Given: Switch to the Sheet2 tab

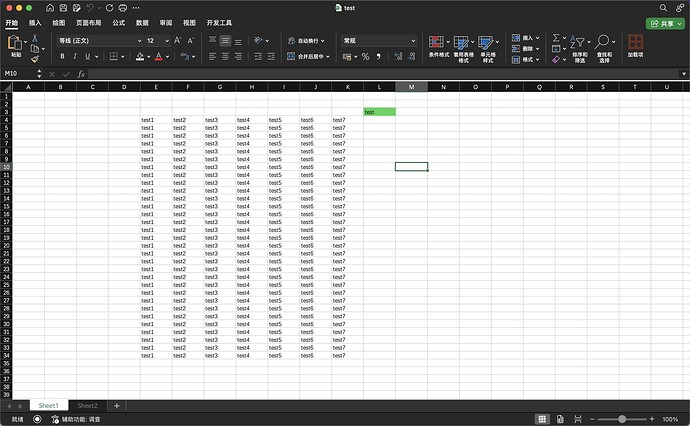Looking at the screenshot, I should tap(88, 406).
